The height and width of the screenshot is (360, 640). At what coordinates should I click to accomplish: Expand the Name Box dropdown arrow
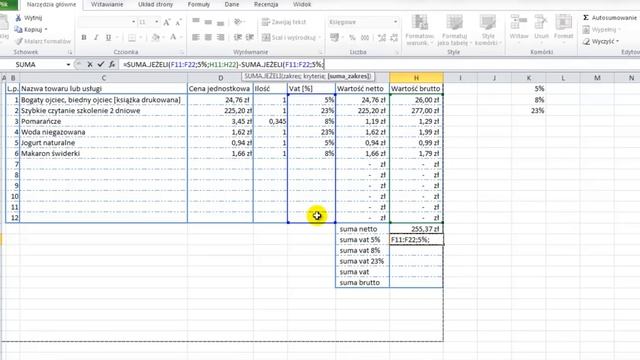(68, 64)
